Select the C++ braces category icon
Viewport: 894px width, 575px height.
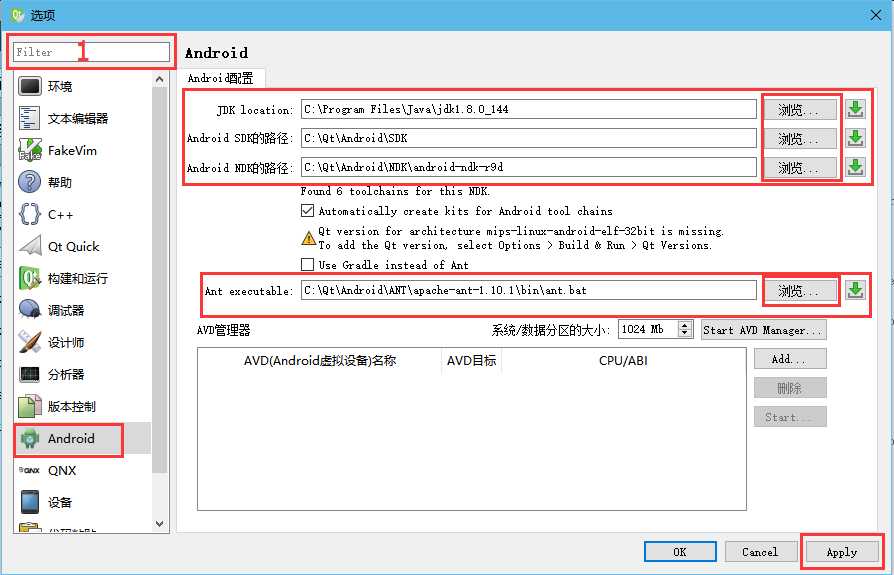(x=30, y=214)
